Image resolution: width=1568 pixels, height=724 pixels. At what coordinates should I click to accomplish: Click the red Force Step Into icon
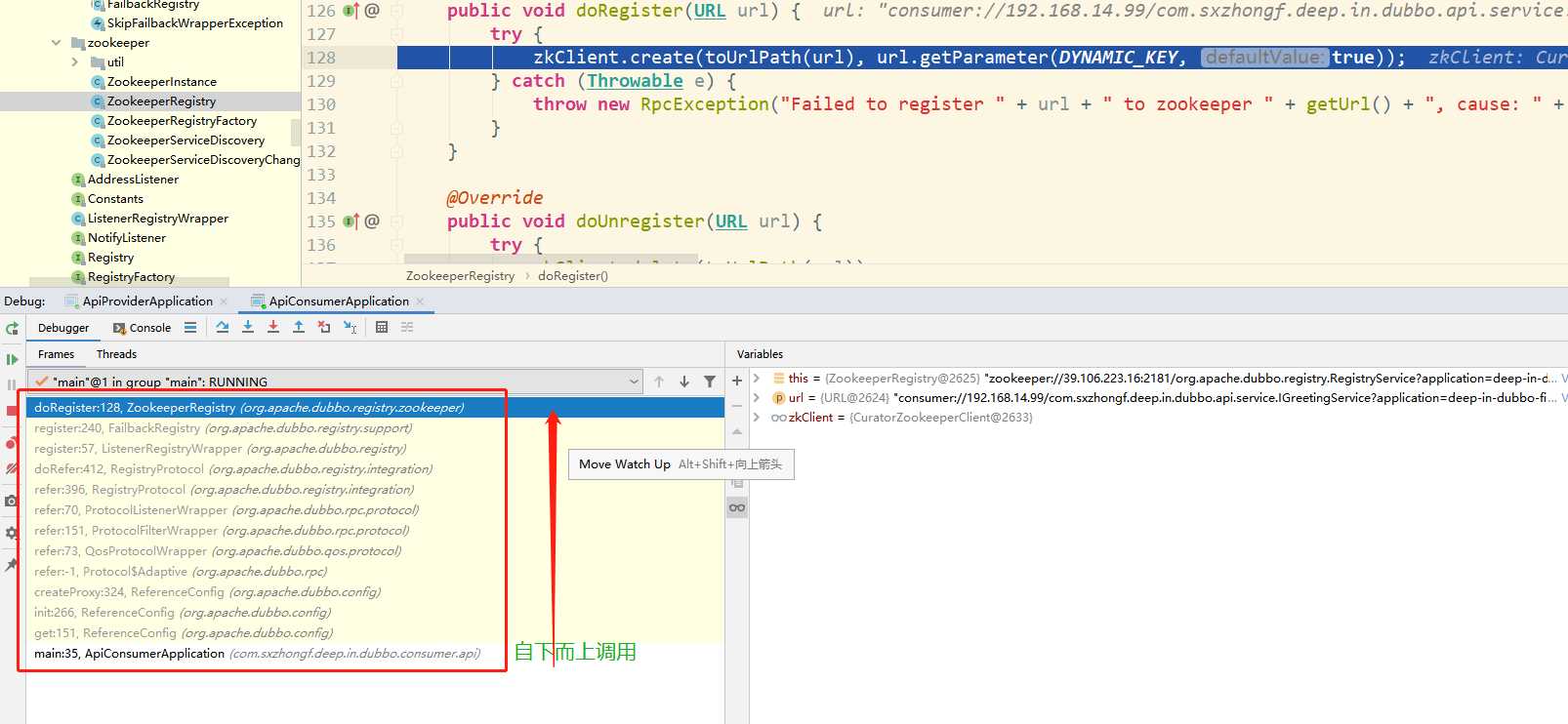(x=273, y=328)
